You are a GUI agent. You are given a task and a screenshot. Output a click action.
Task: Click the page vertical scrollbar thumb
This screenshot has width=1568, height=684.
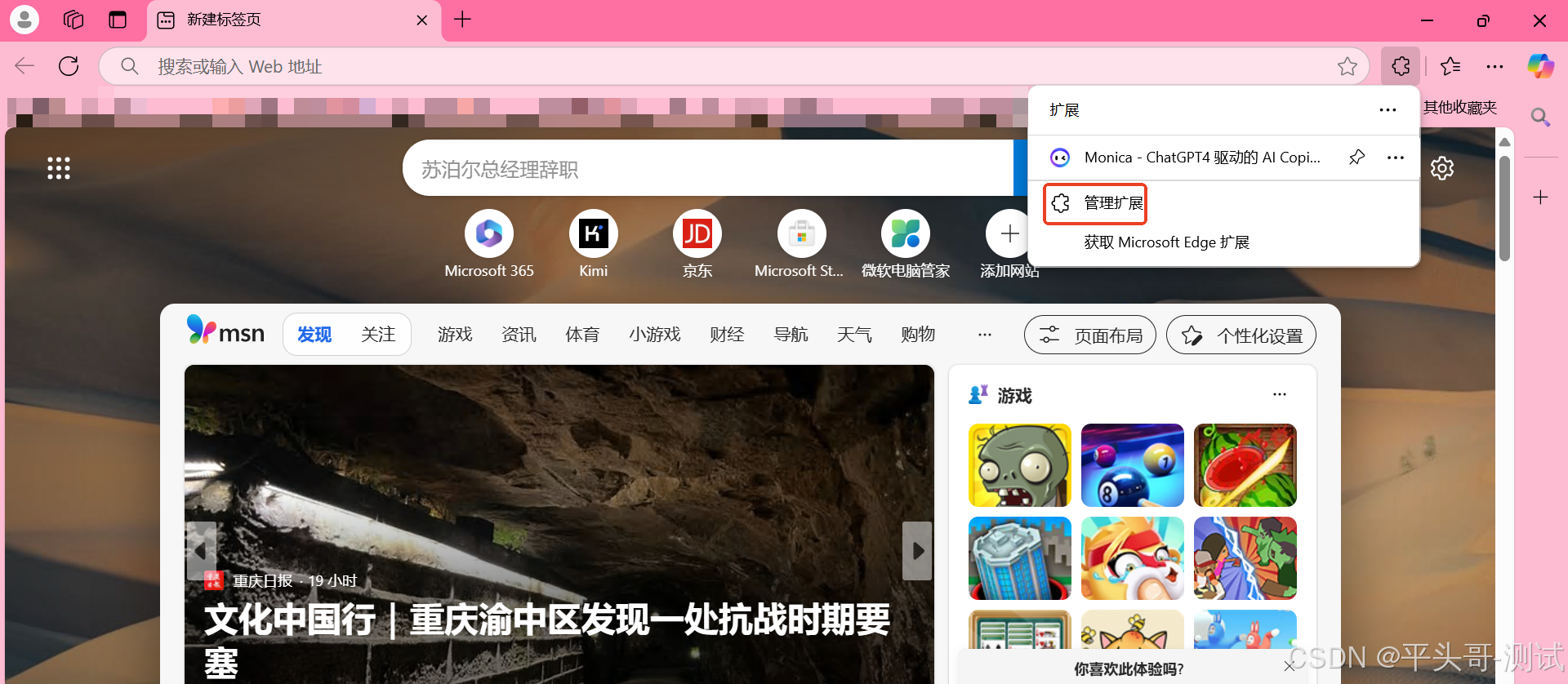point(1504,209)
